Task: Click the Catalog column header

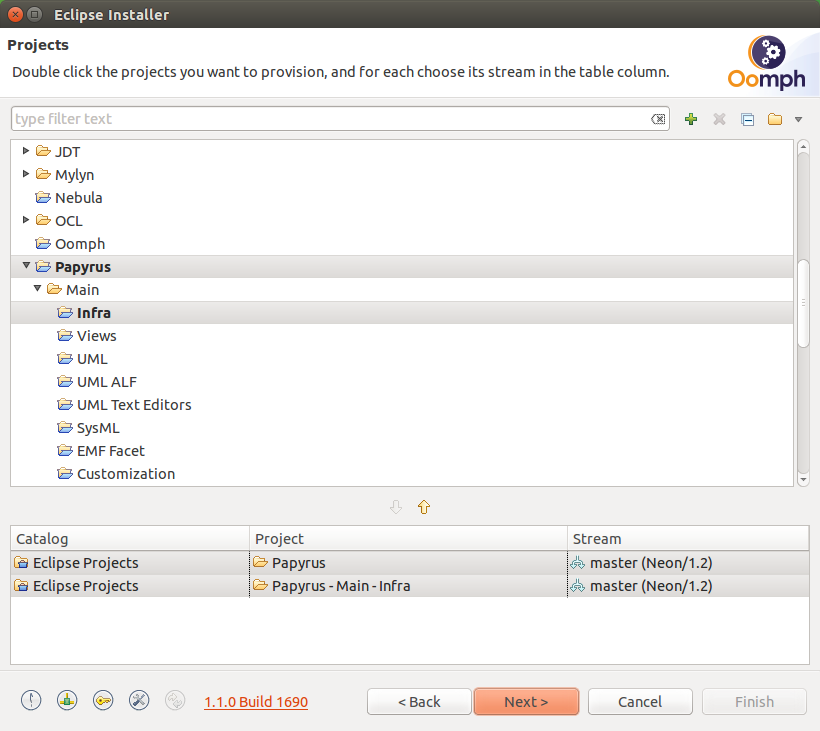Action: click(x=130, y=539)
